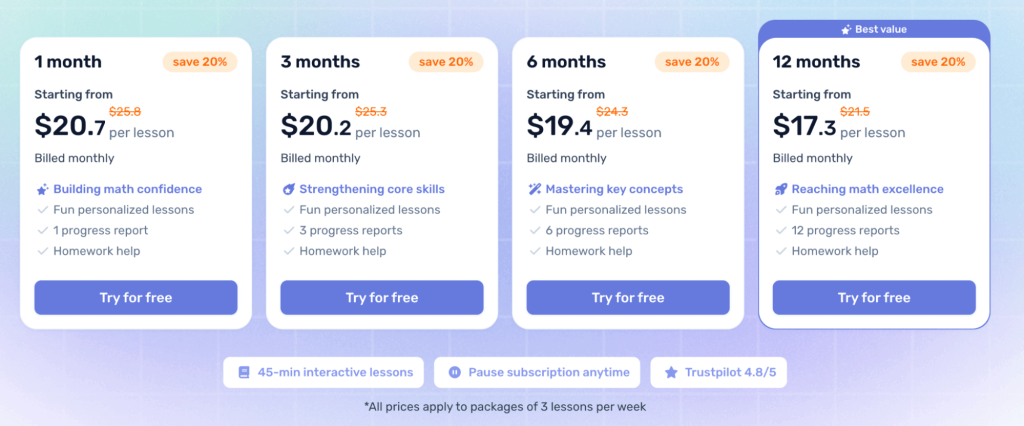Image resolution: width=1024 pixels, height=426 pixels.
Task: Click the book icon for 45-min interactive lessons
Action: 243,372
